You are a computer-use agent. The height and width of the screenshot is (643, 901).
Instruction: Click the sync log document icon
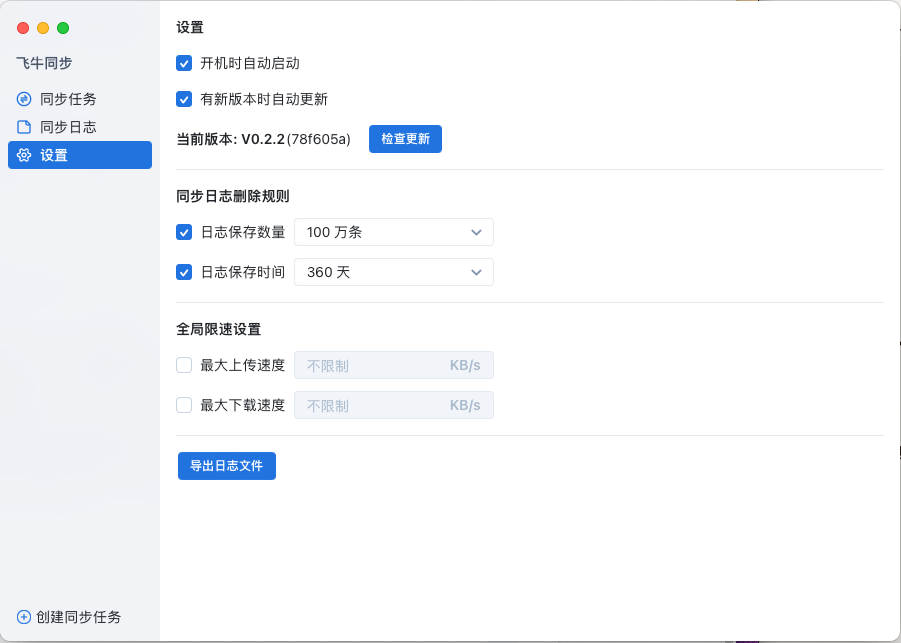pyautogui.click(x=24, y=127)
